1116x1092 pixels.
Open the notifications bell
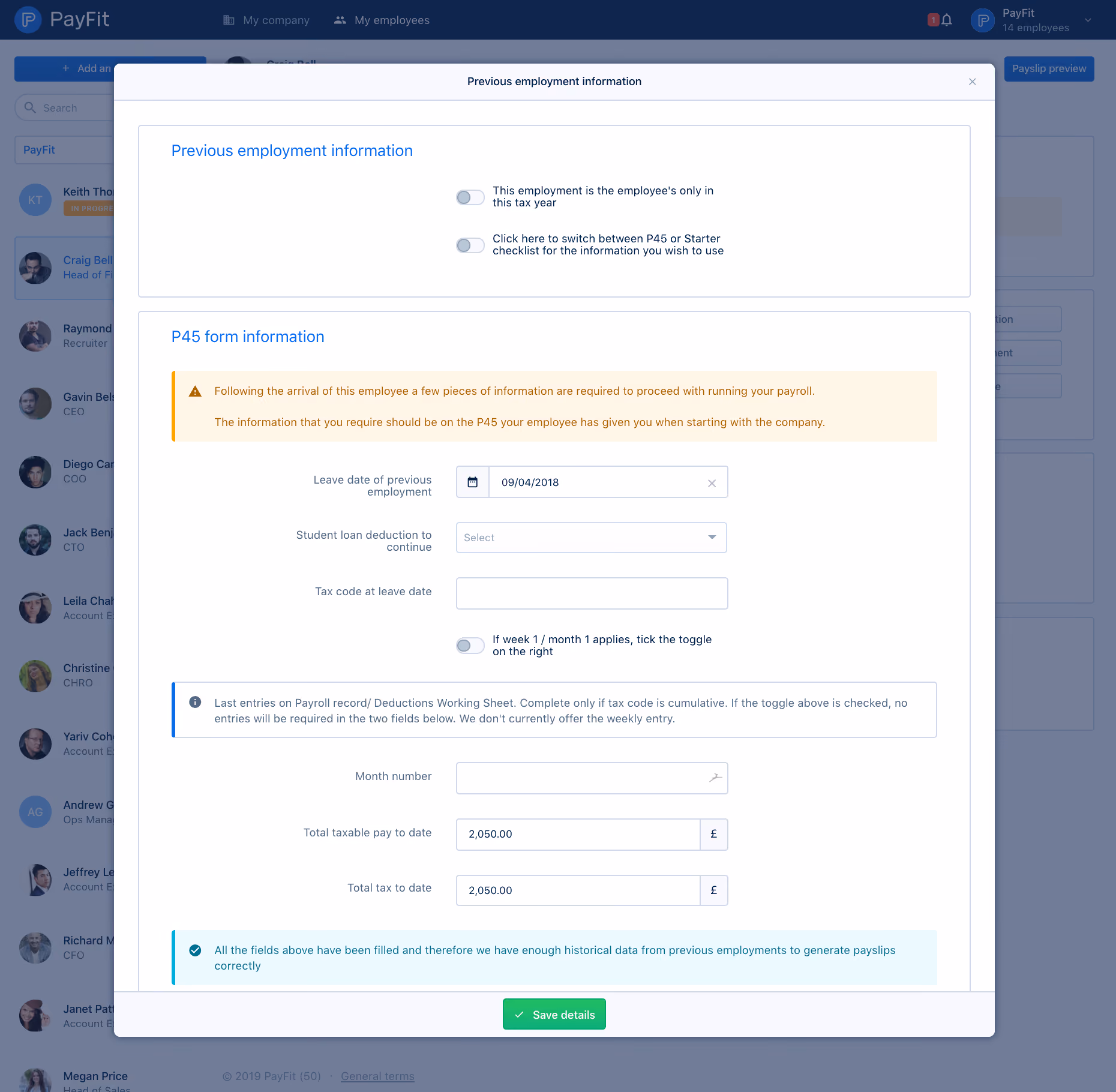(x=947, y=20)
